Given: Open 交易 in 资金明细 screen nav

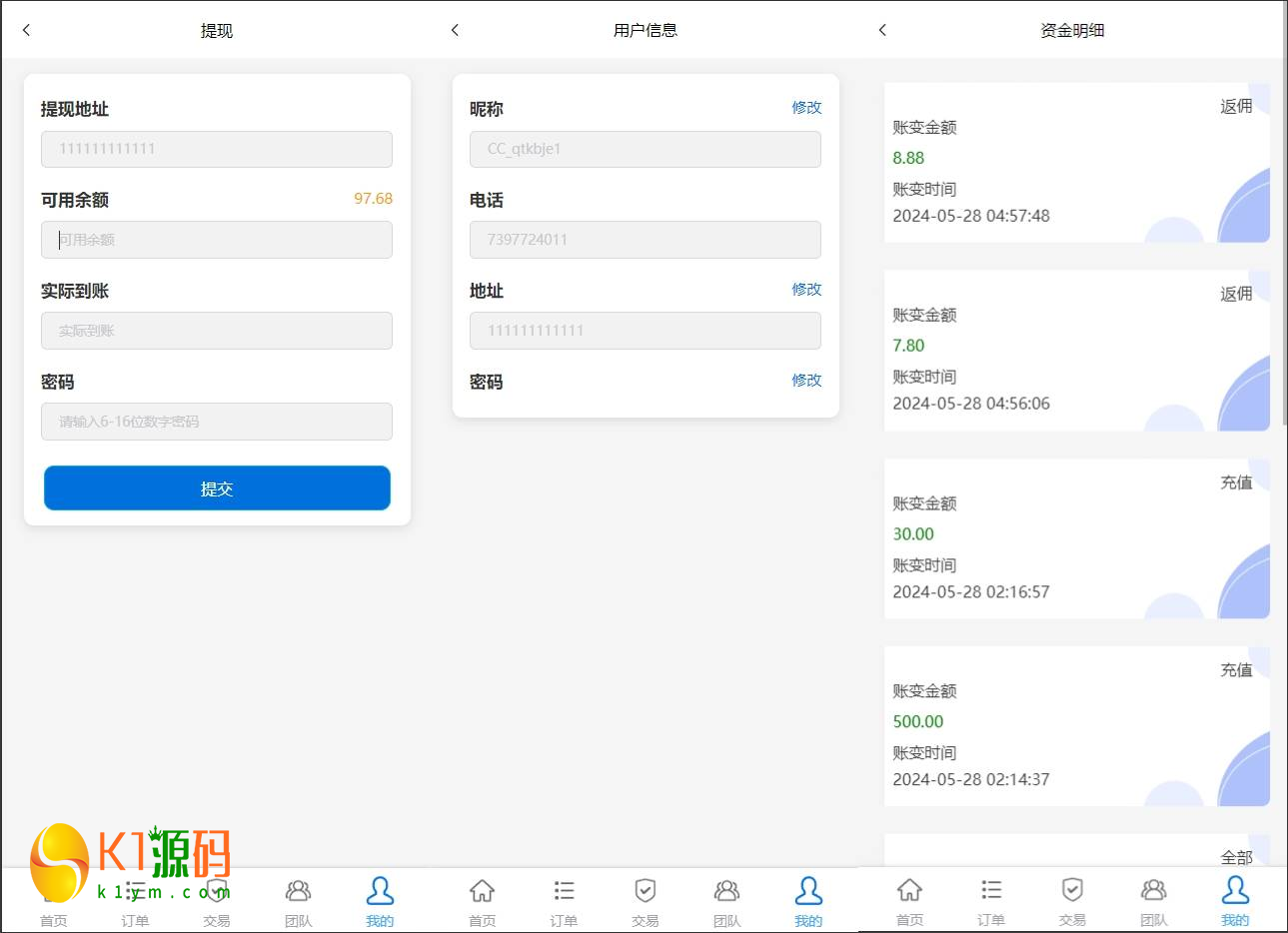Looking at the screenshot, I should pyautogui.click(x=1072, y=902).
